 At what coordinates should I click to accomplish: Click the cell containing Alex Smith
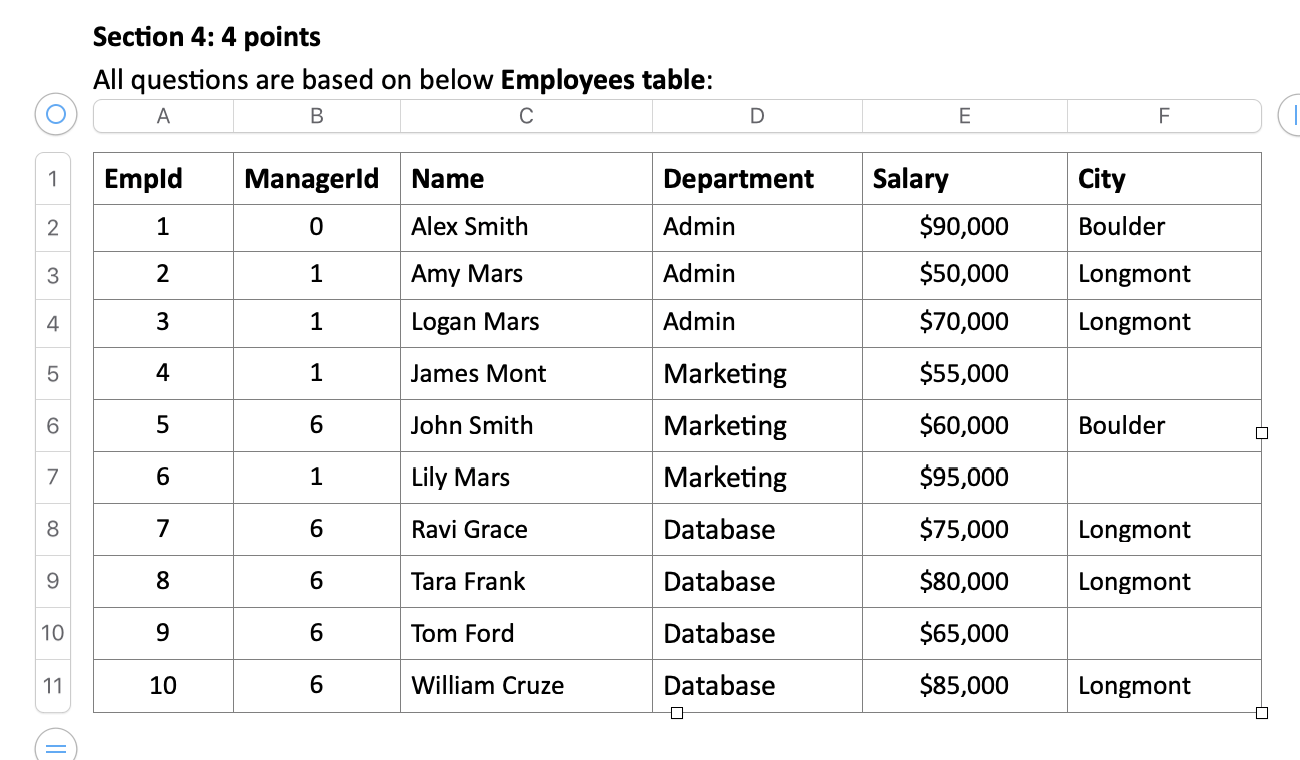469,226
